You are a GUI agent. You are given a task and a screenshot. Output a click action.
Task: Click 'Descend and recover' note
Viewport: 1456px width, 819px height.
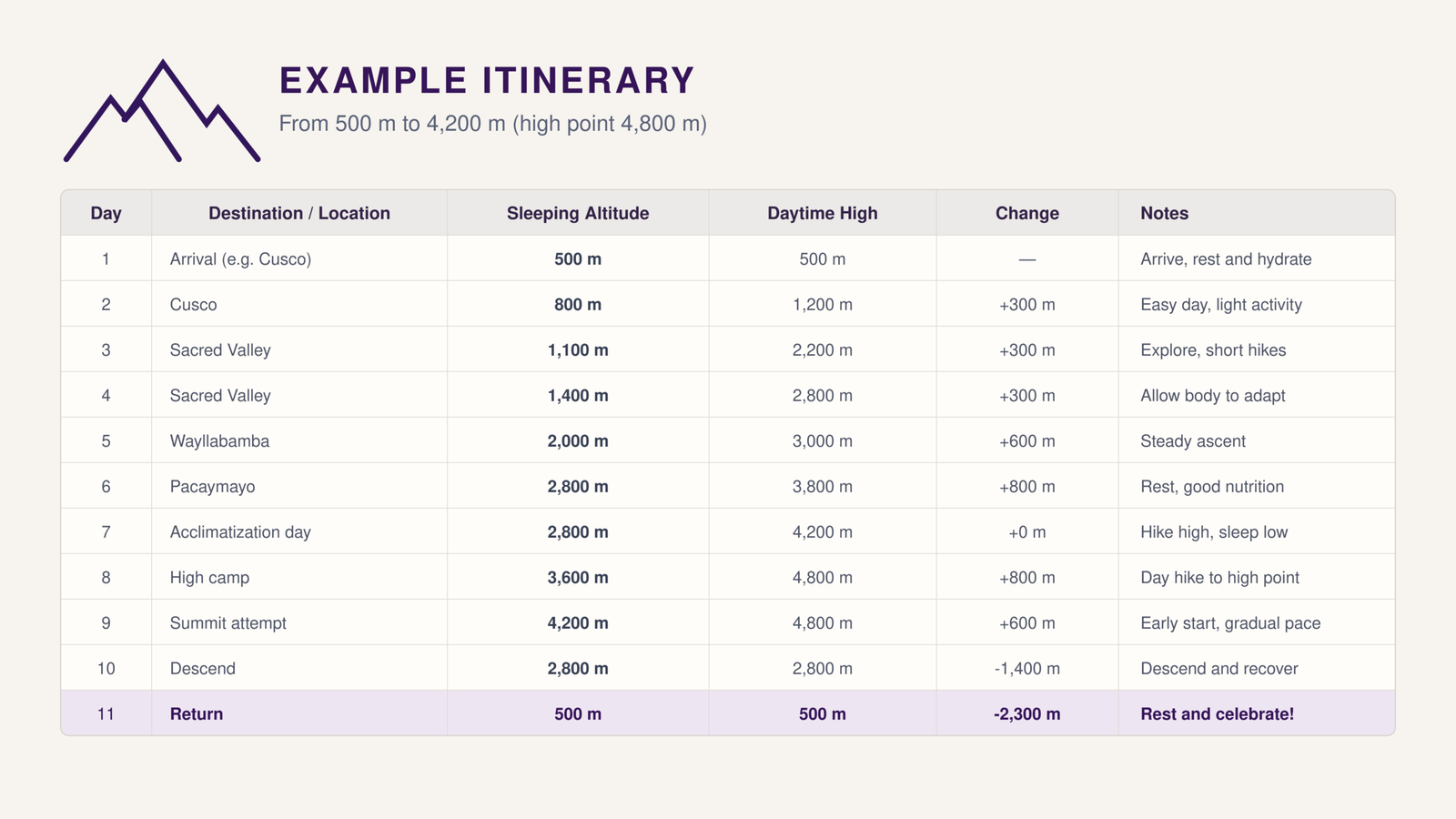pyautogui.click(x=1219, y=669)
